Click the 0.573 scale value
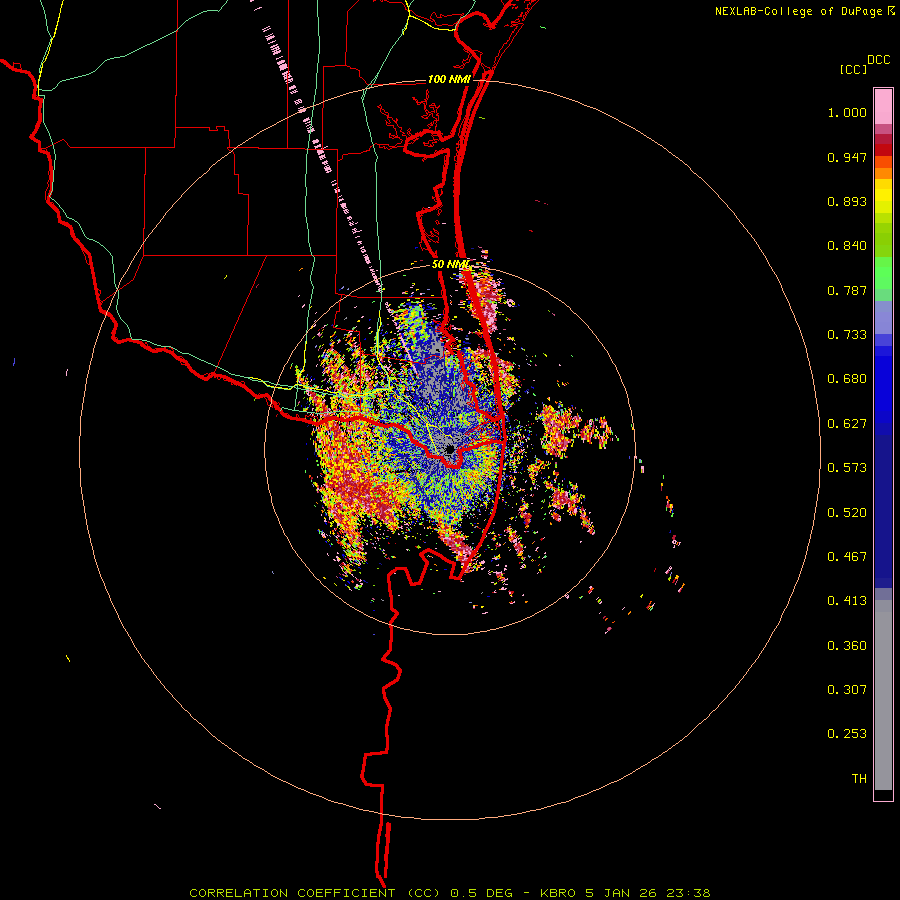Image resolution: width=900 pixels, height=900 pixels. [x=847, y=468]
